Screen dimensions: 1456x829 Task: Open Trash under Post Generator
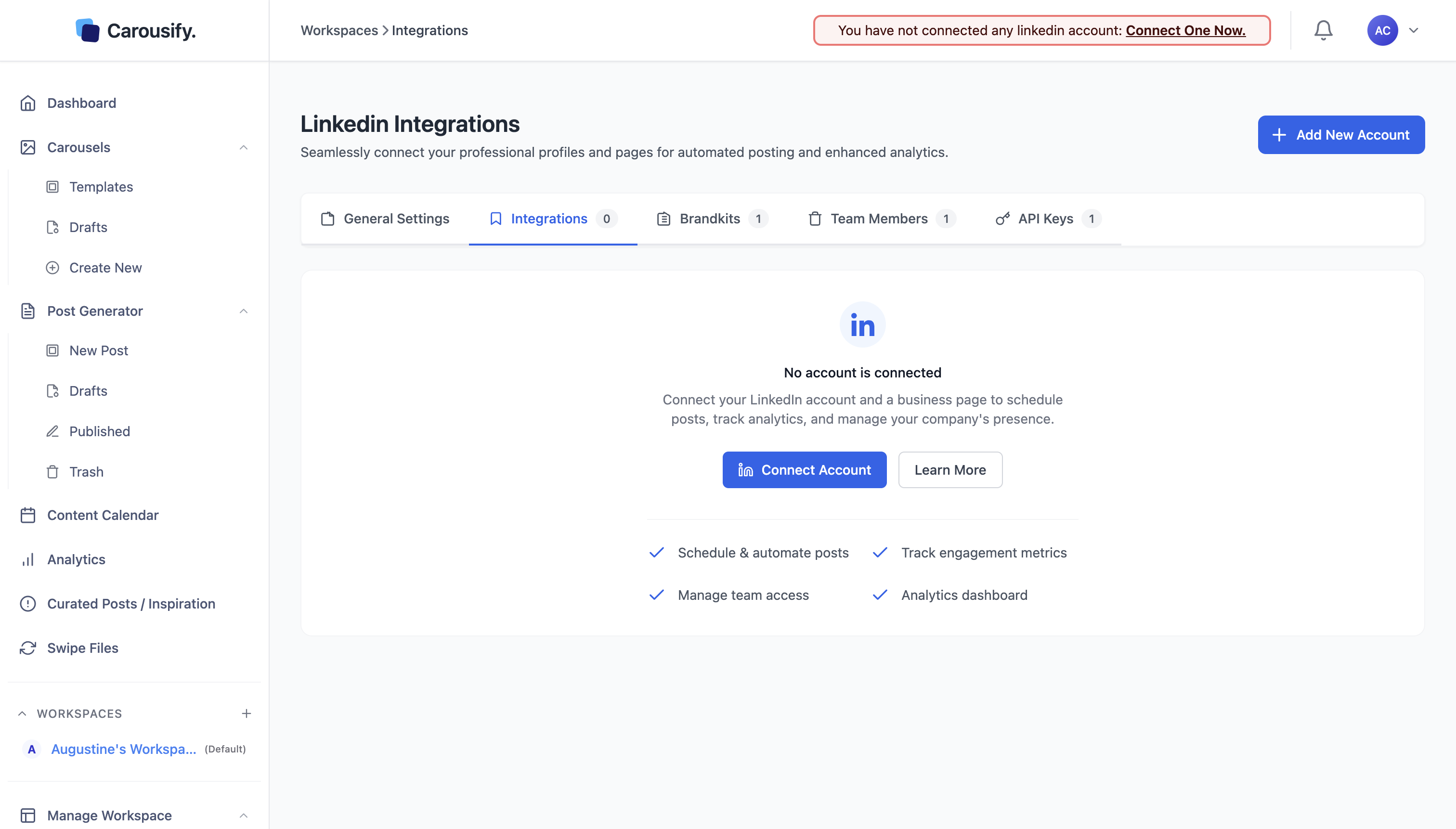[x=86, y=471]
